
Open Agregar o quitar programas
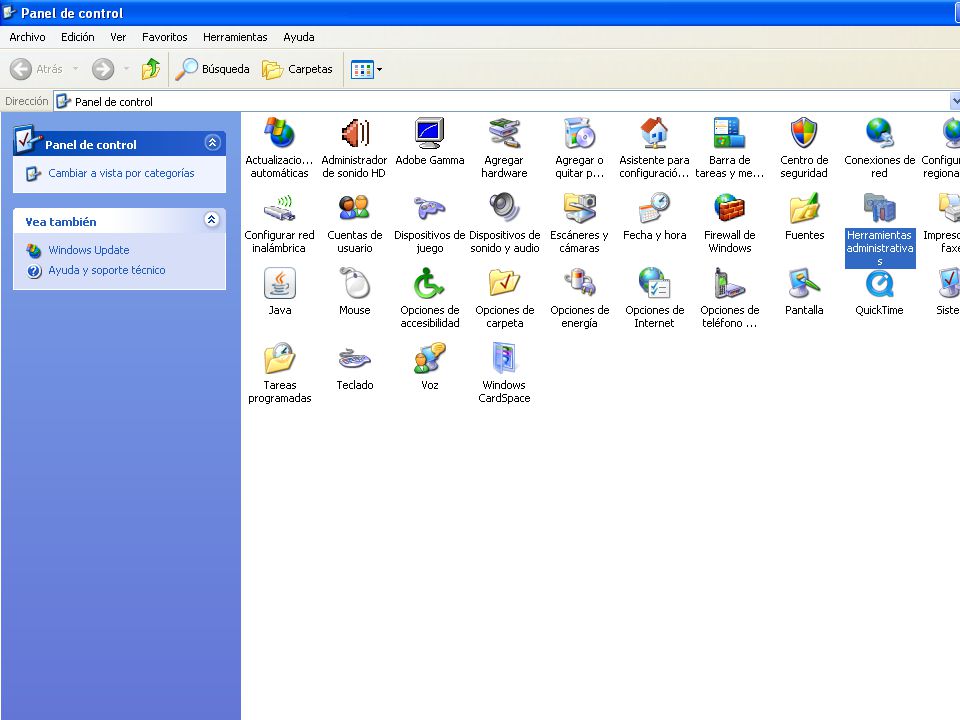(579, 133)
